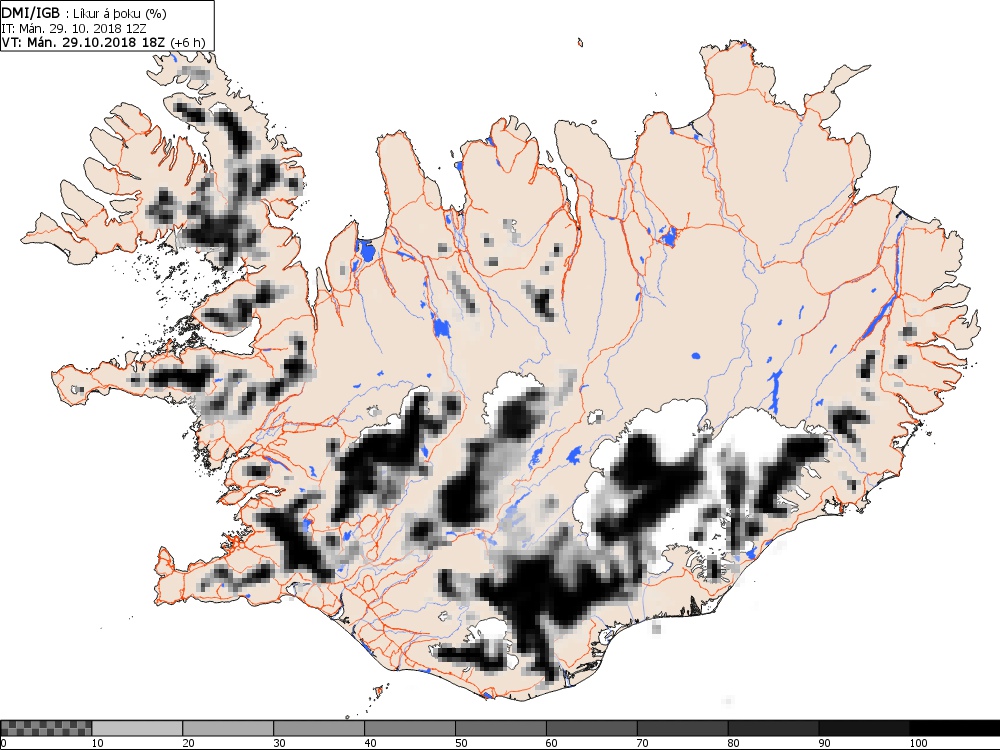Screen dimensions: 1000x750
Task: Select the legend label "40"
Action: click(x=370, y=743)
